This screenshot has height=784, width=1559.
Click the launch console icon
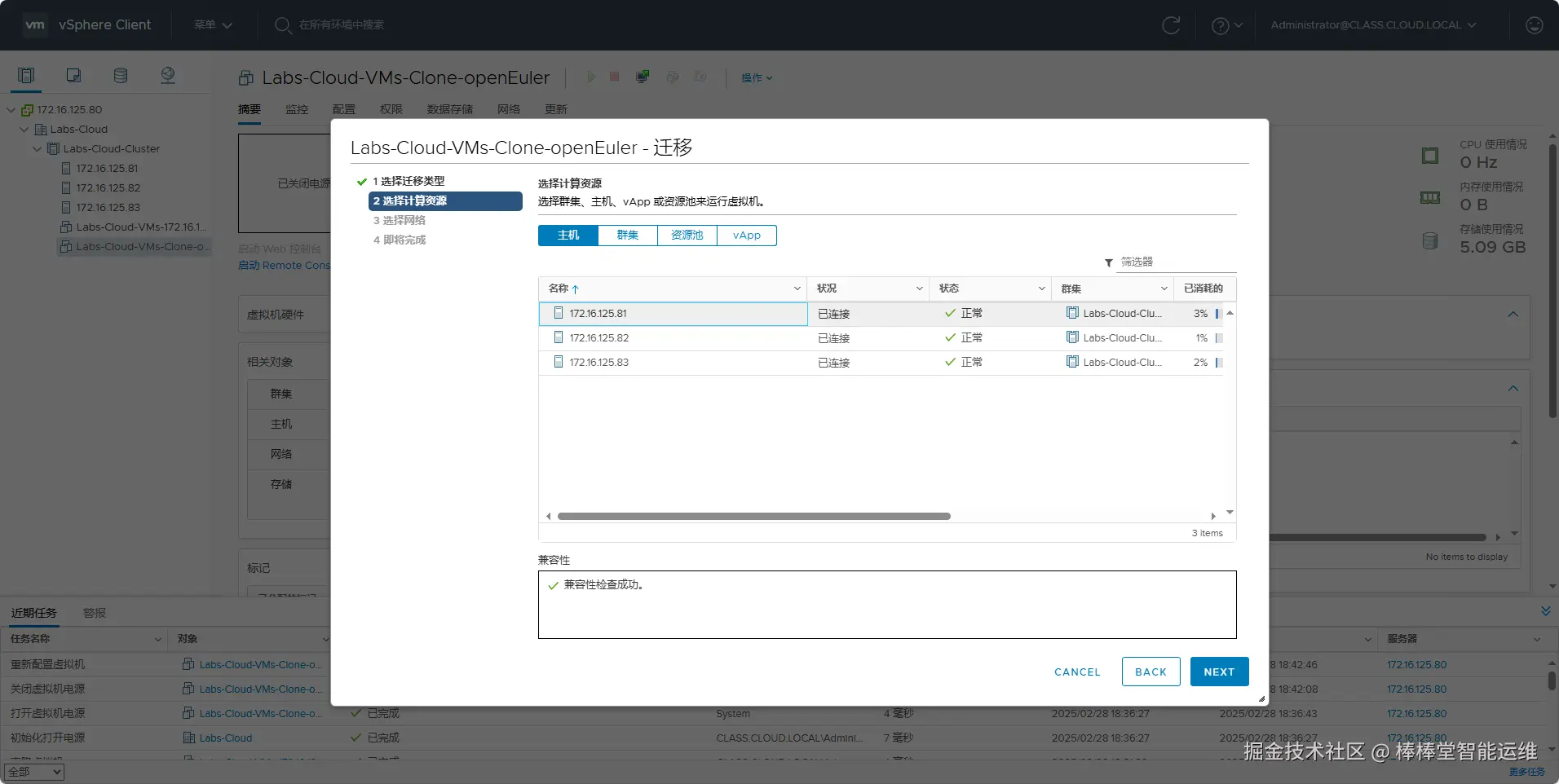643,77
